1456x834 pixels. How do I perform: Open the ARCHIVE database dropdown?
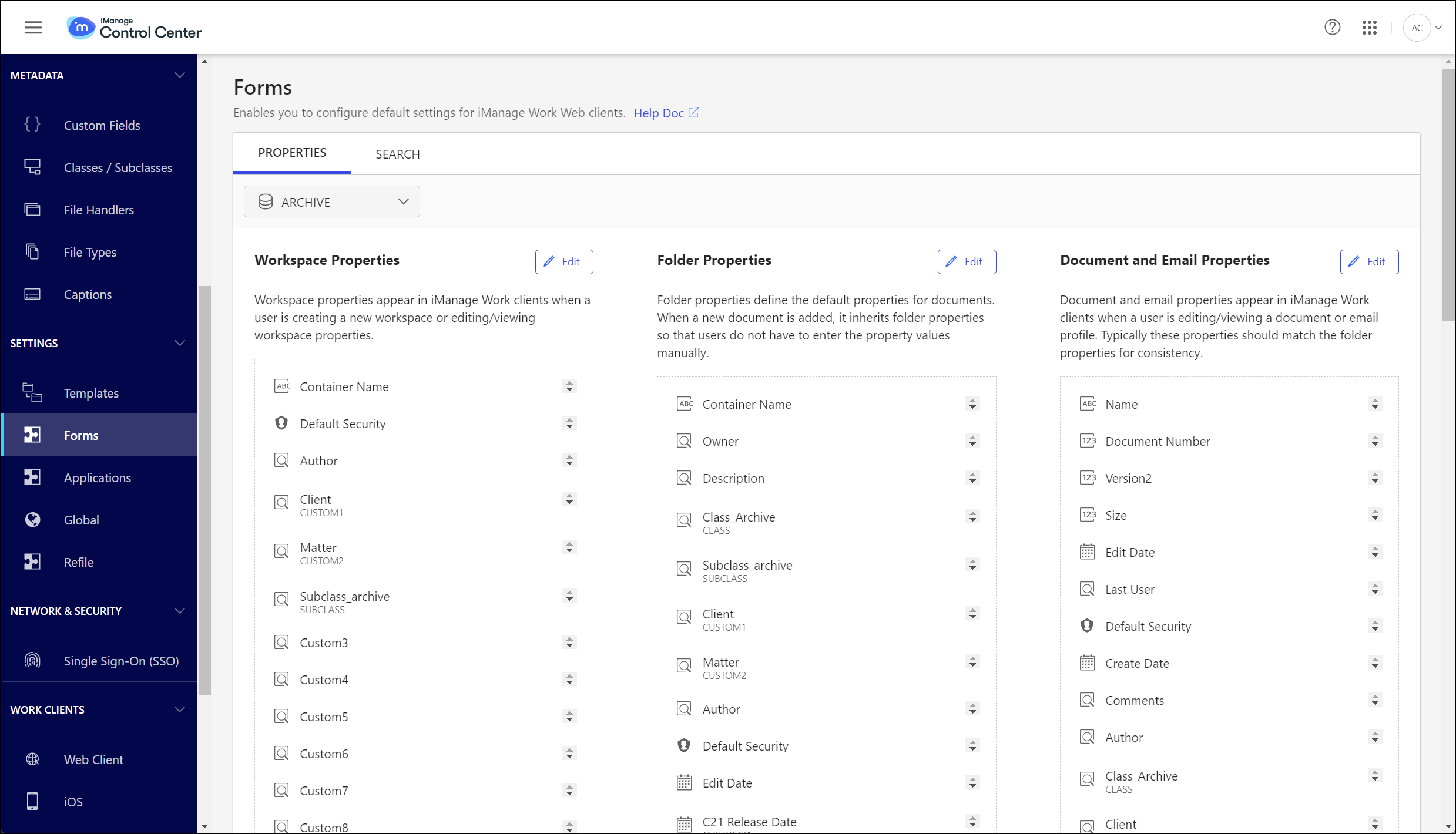331,201
